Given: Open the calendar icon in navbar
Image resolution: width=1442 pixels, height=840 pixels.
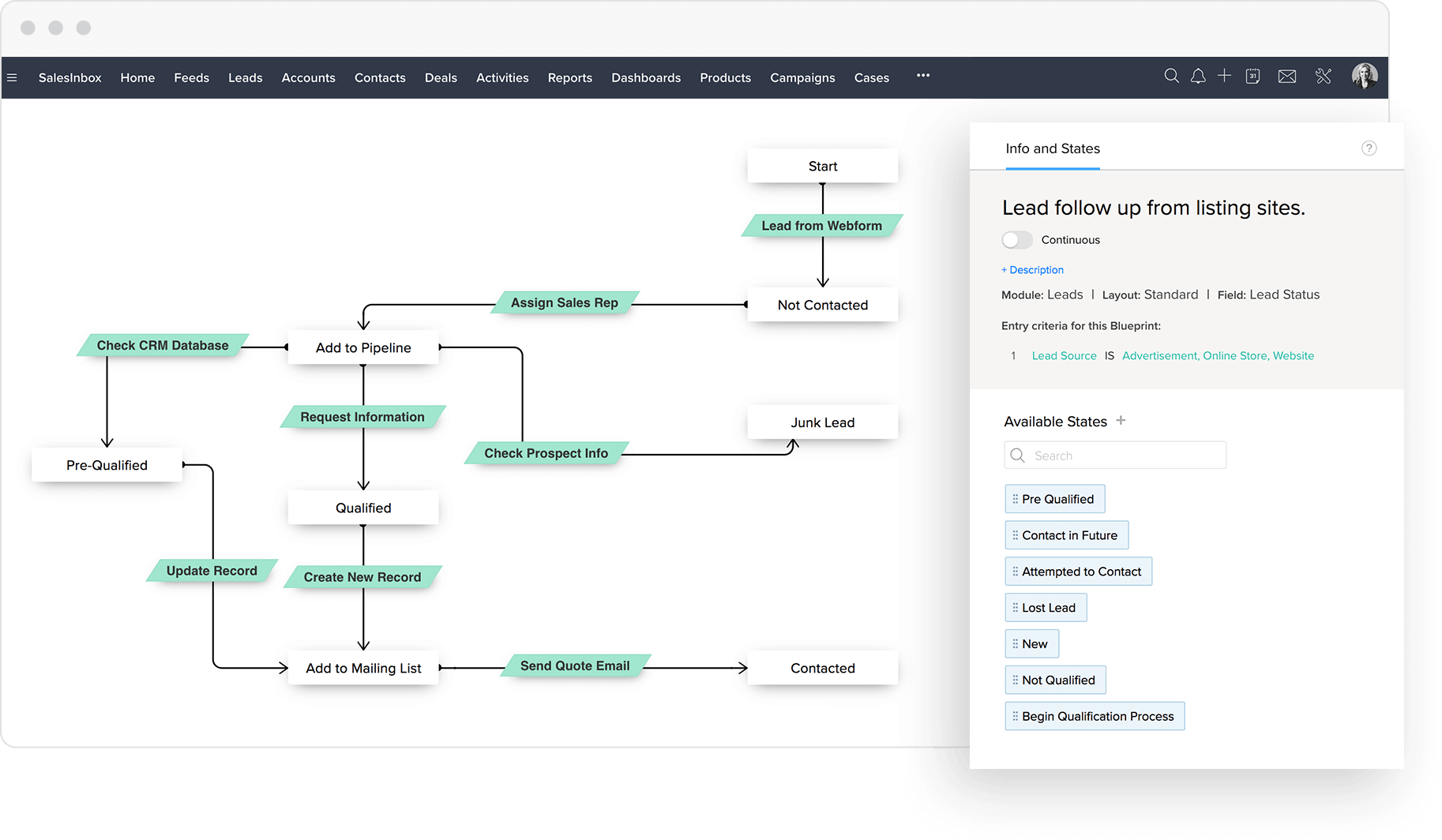Looking at the screenshot, I should (x=1252, y=77).
